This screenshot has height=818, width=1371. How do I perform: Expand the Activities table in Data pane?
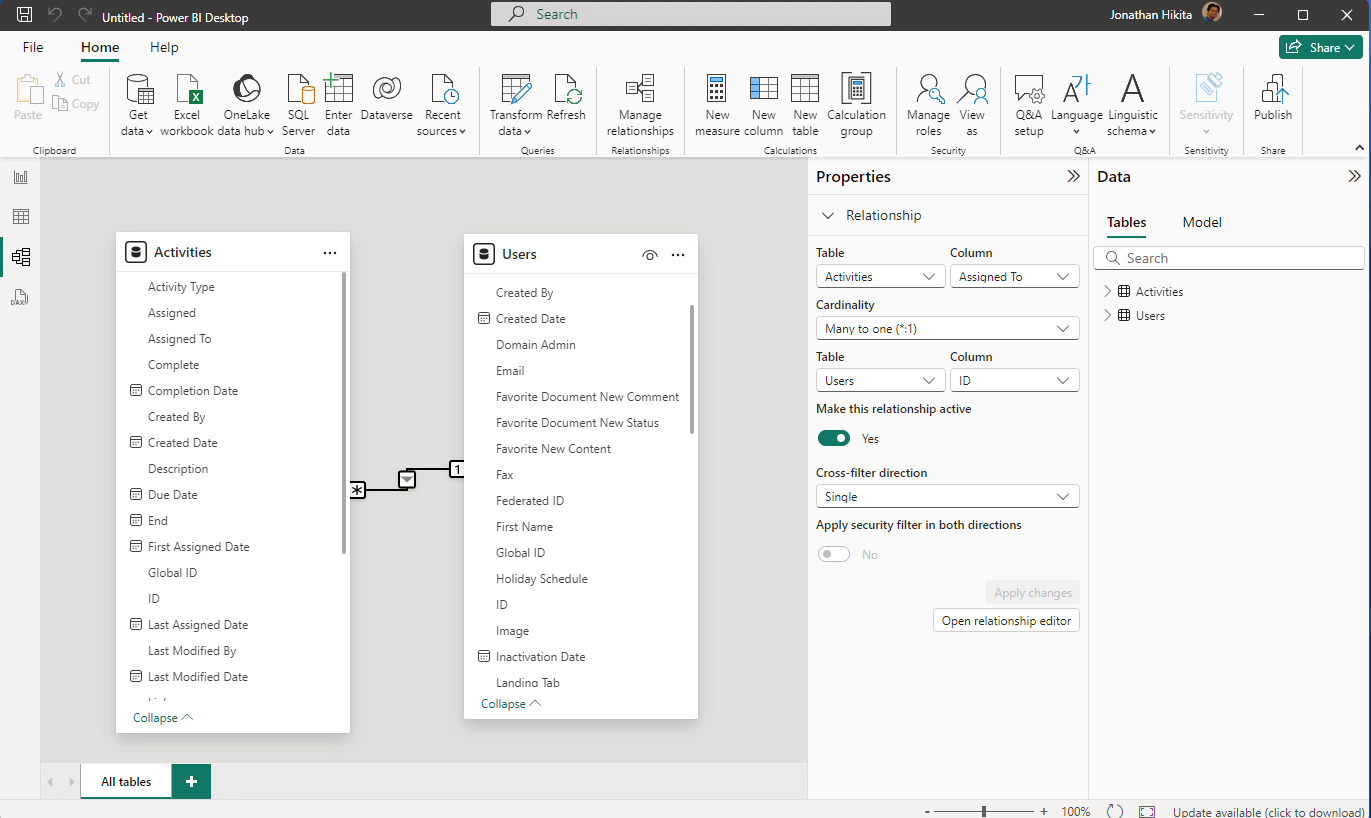coord(1107,292)
